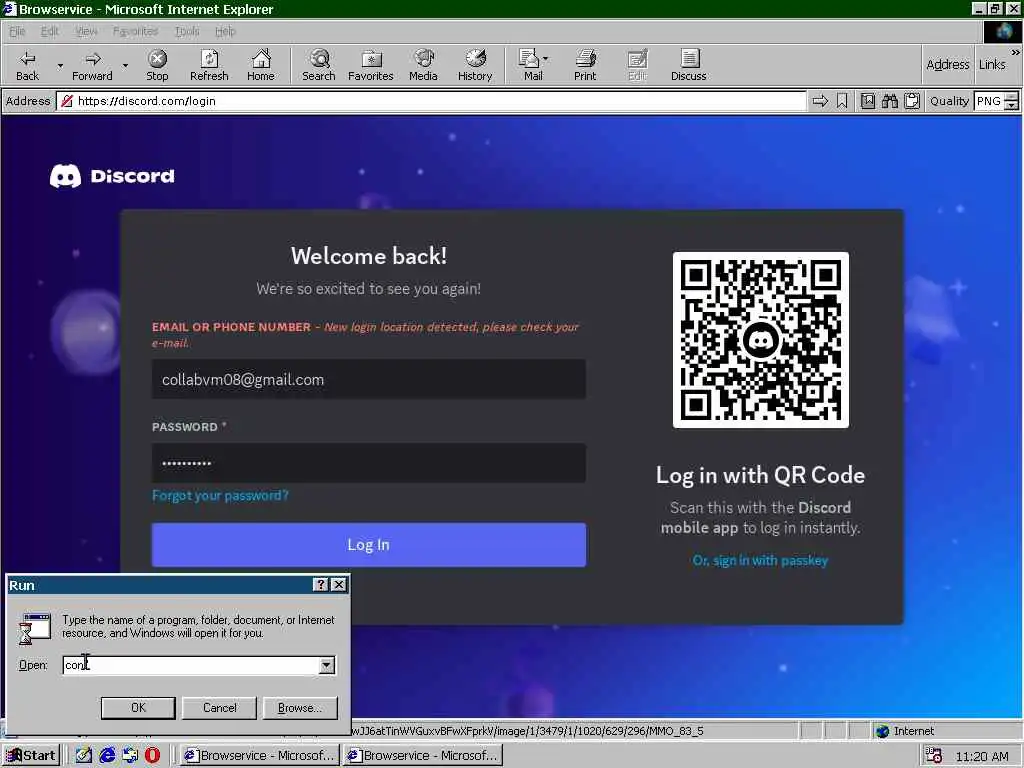The image size is (1024, 768).
Task: Launch Internet Explorer from Quick Launch
Action: 107,756
